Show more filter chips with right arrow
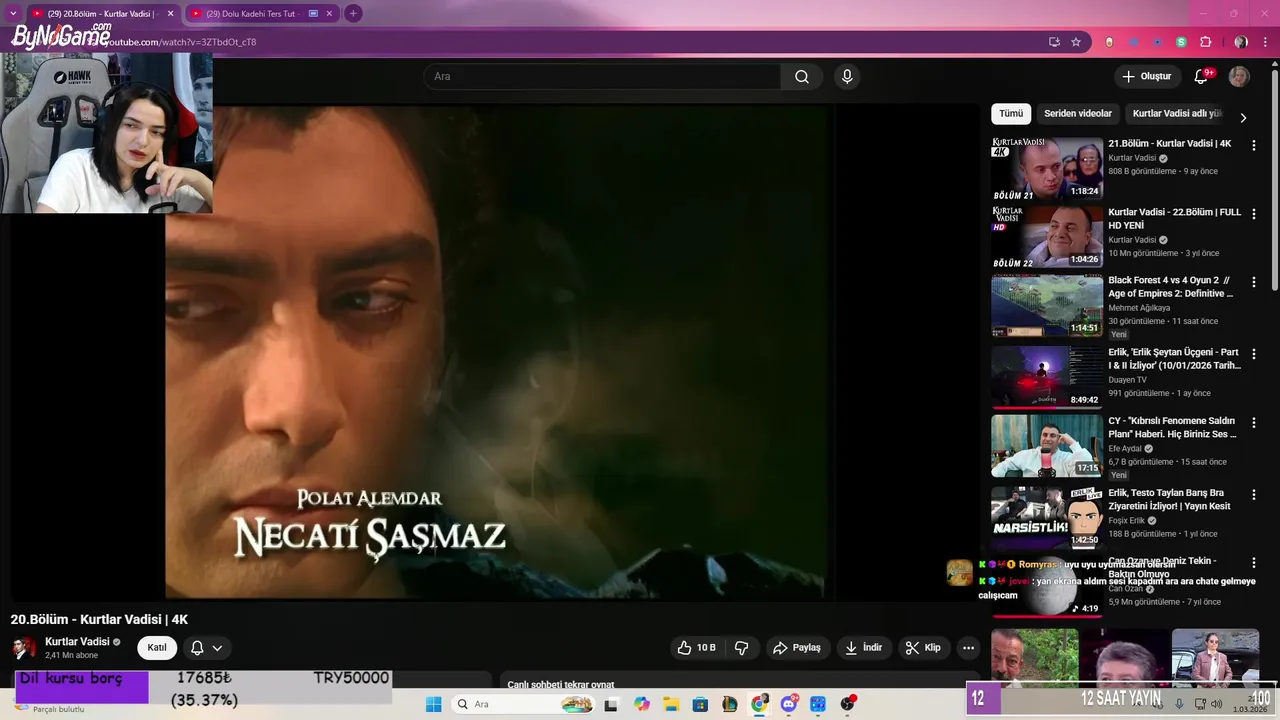The height and width of the screenshot is (720, 1280). pos(1243,117)
